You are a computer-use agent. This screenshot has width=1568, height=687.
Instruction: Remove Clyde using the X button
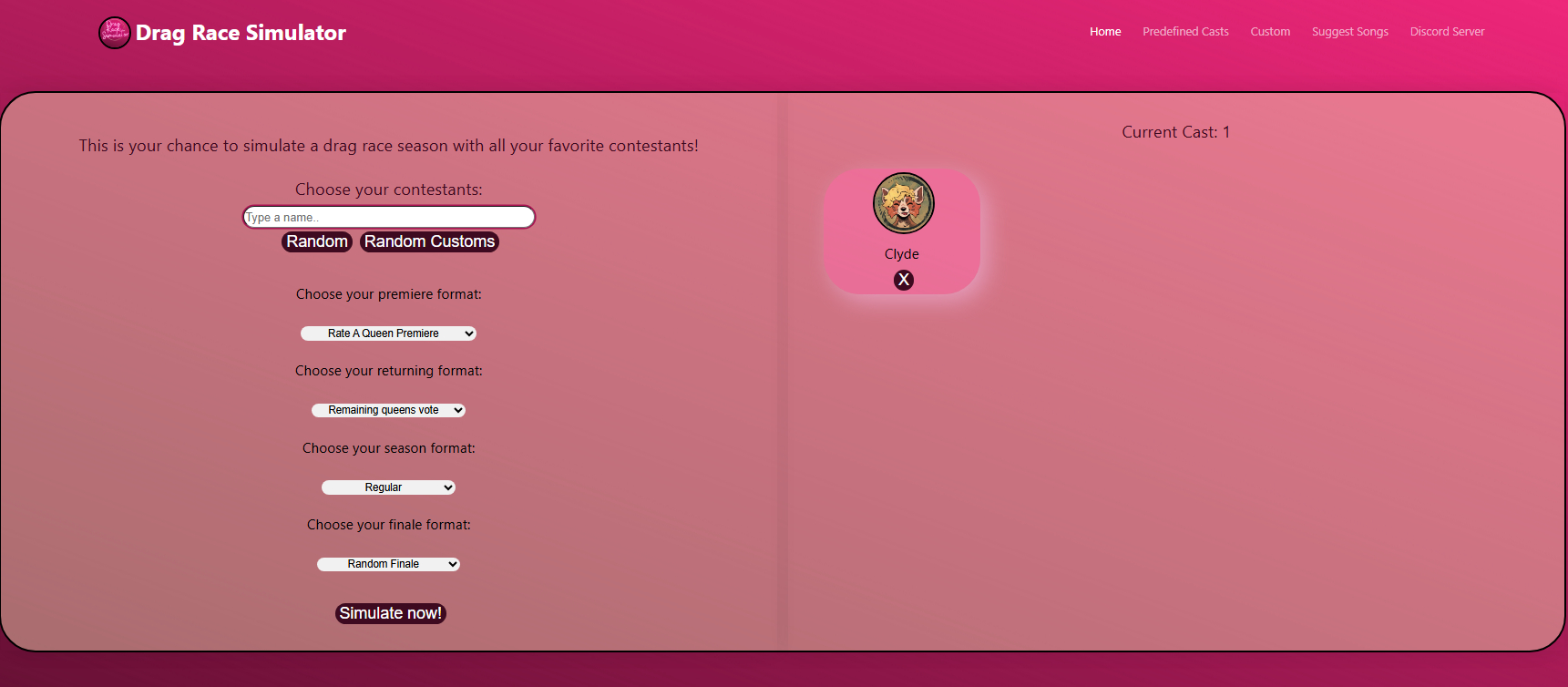(903, 280)
